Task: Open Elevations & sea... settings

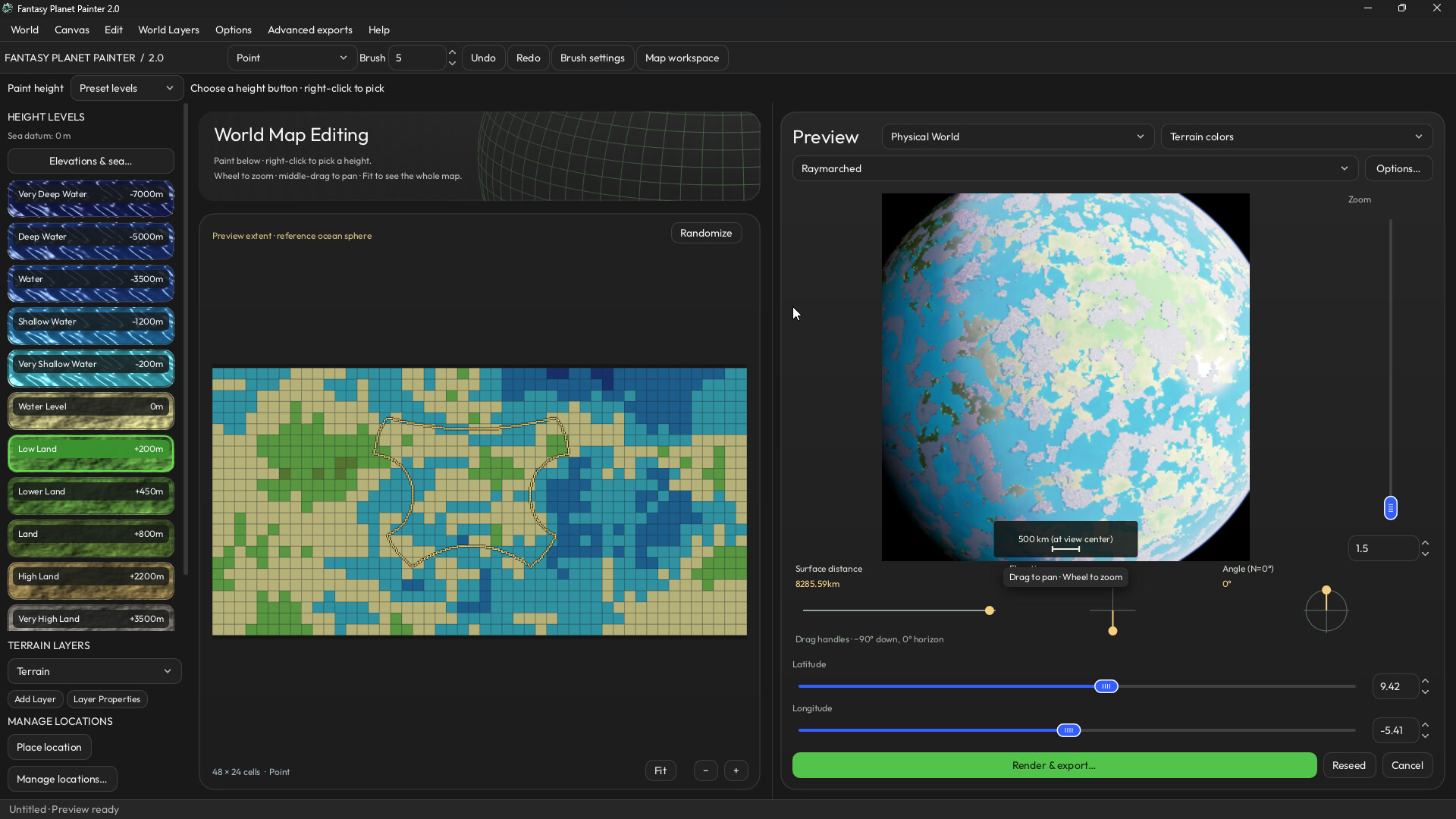Action: tap(91, 161)
